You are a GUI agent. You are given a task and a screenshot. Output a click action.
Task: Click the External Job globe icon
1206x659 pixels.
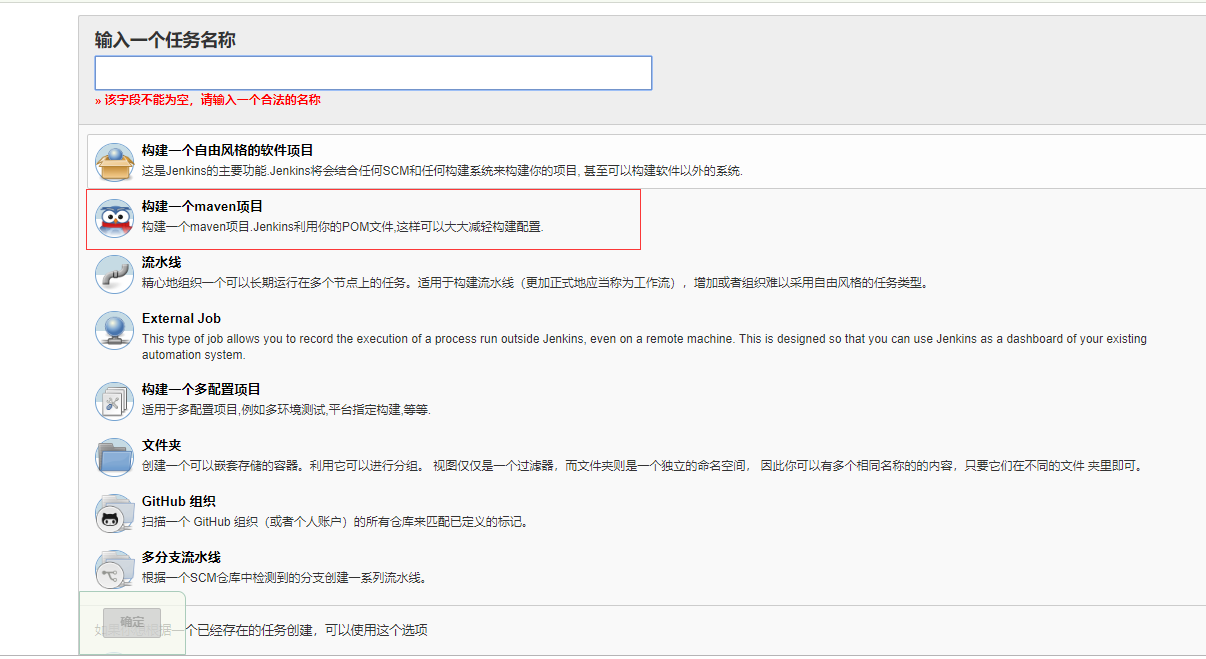[114, 330]
